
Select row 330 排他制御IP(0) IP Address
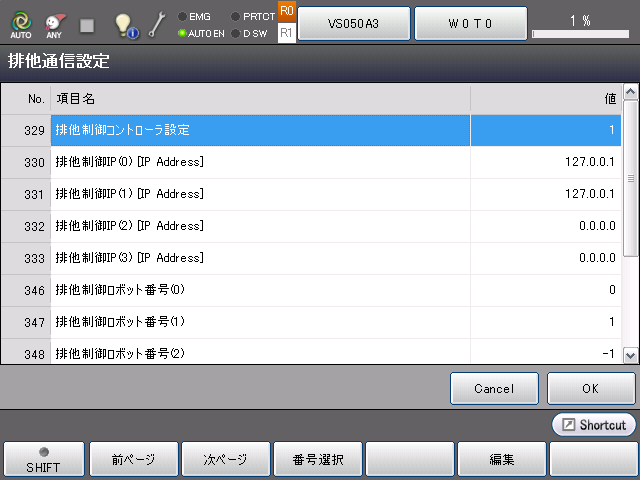(260, 163)
